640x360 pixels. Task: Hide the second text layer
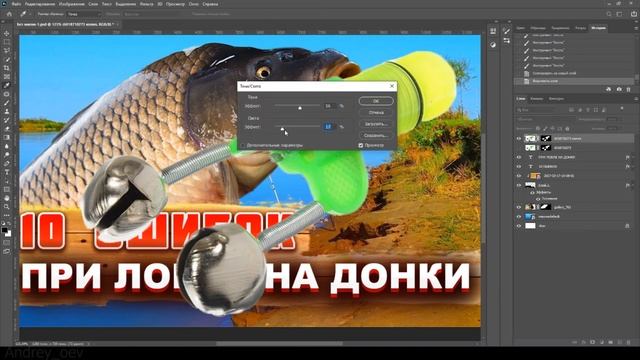coord(519,167)
